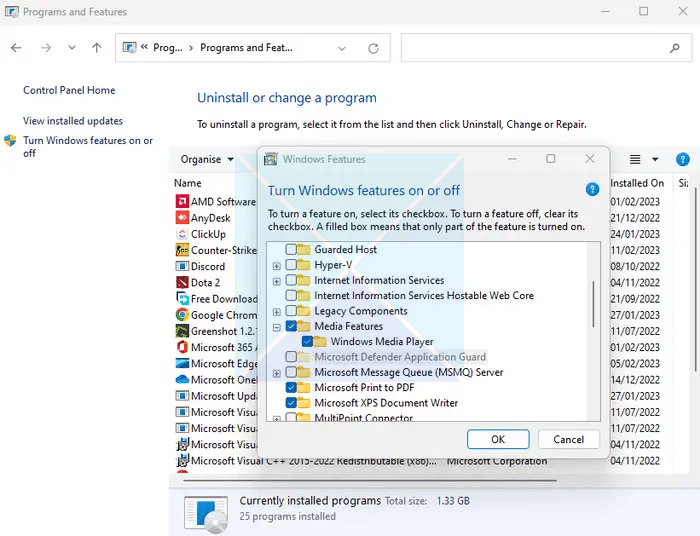The width and height of the screenshot is (700, 536).
Task: Sort by the Installed On column header
Action: [637, 183]
